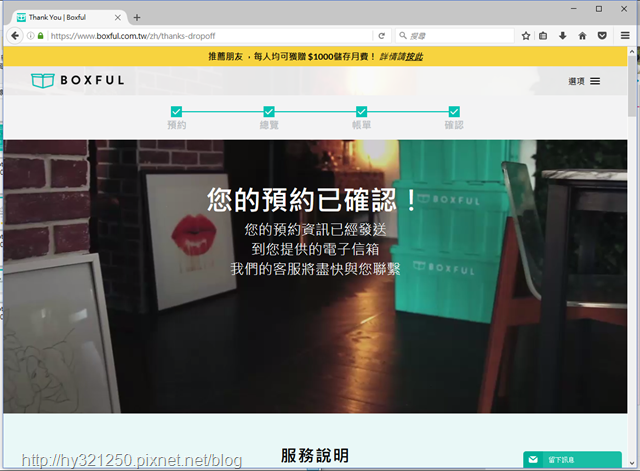Click the page vertical scrollbar thumb
The image size is (640, 471).
pos(632,86)
